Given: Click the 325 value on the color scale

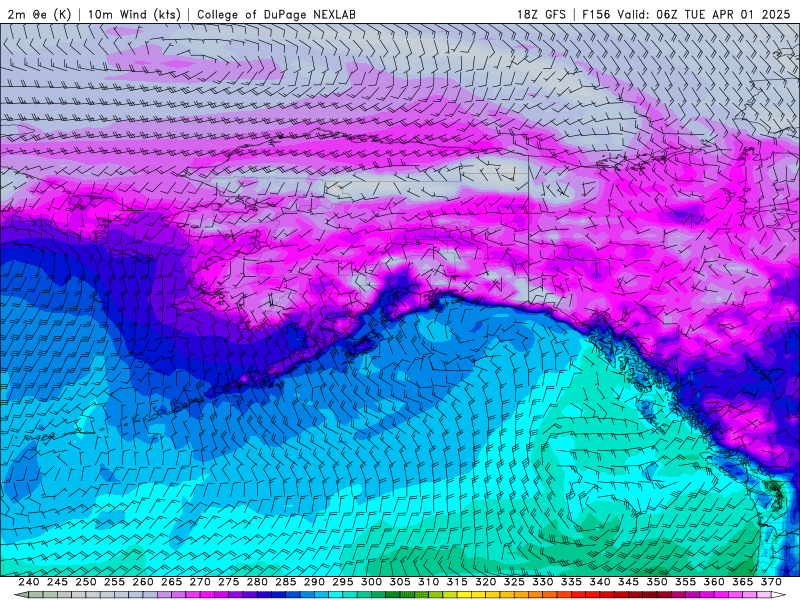Looking at the screenshot, I should point(514,582).
